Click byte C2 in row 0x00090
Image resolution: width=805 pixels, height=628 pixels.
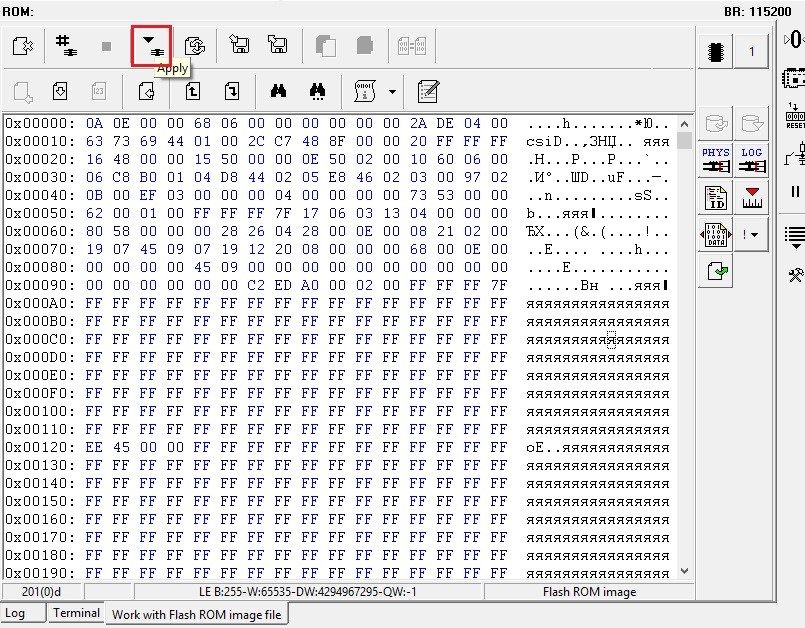[256, 286]
